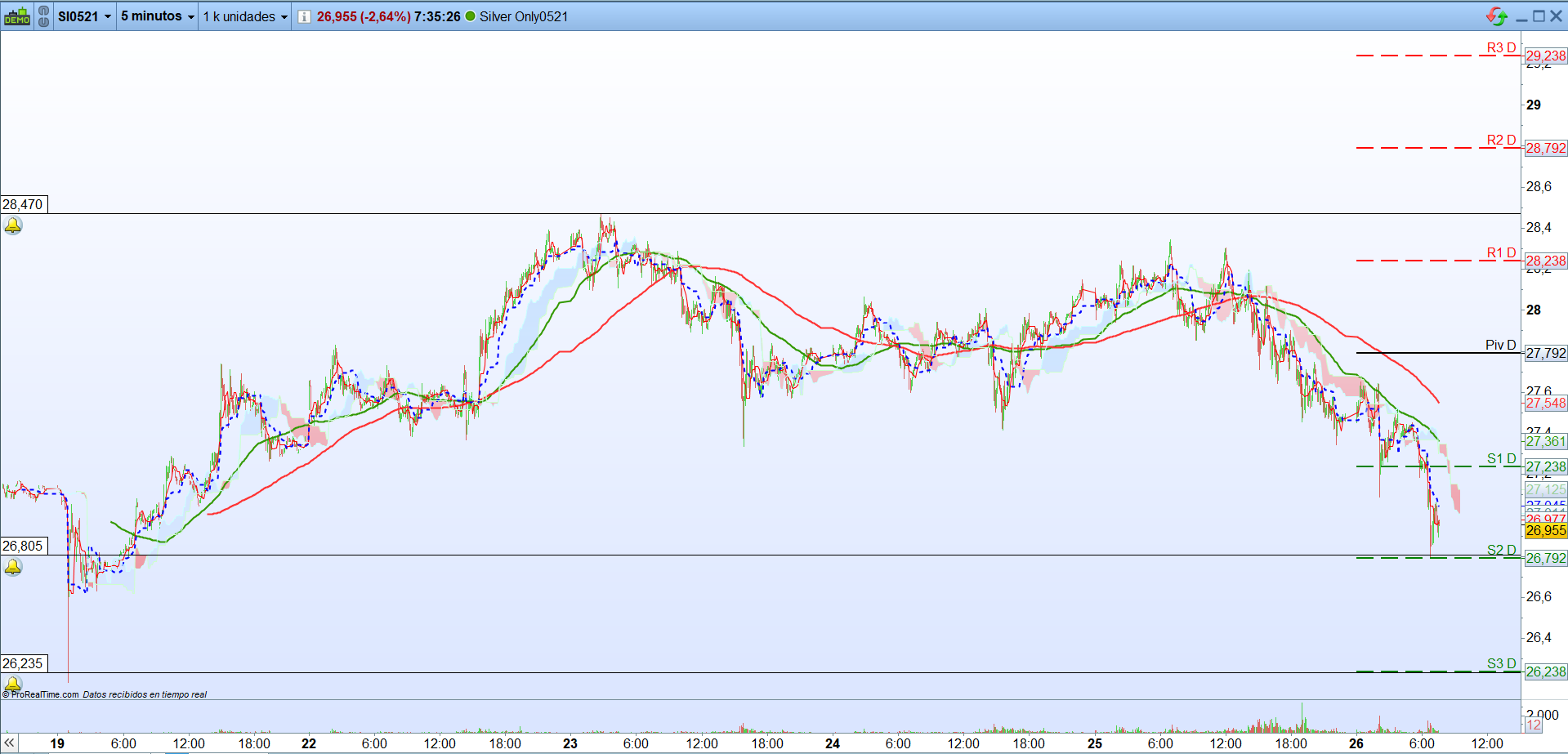Close the chart window

[x=1556, y=16]
